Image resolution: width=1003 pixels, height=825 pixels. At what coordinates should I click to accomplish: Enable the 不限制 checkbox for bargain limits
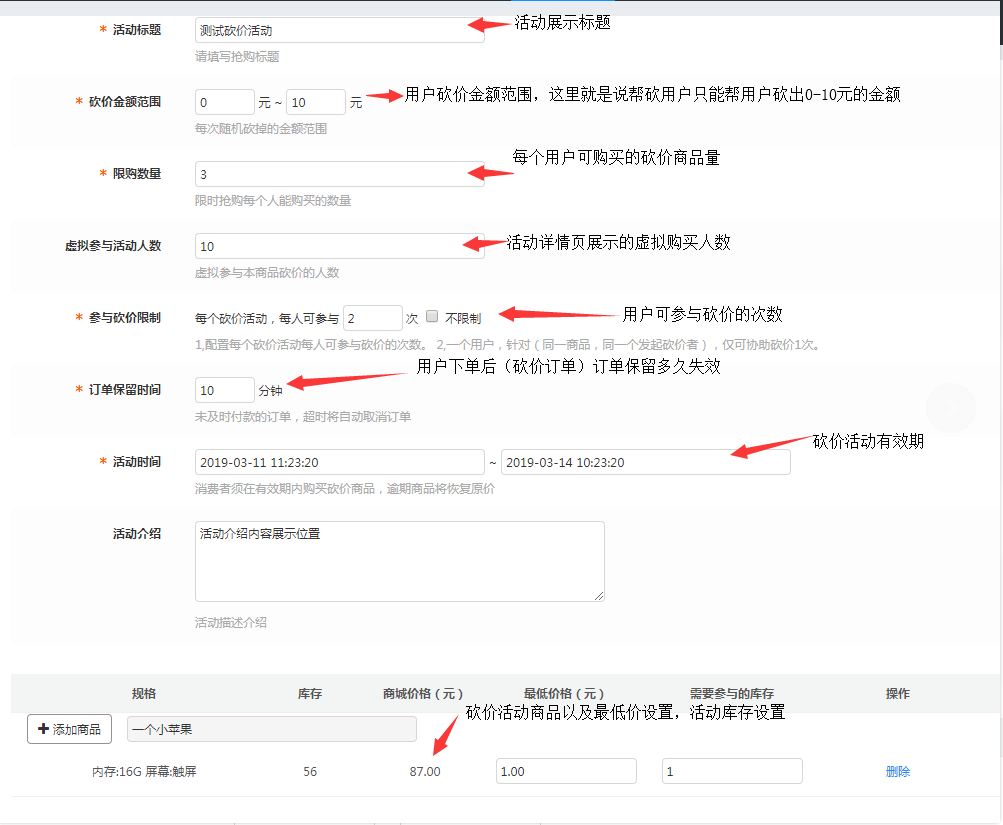coord(434,317)
